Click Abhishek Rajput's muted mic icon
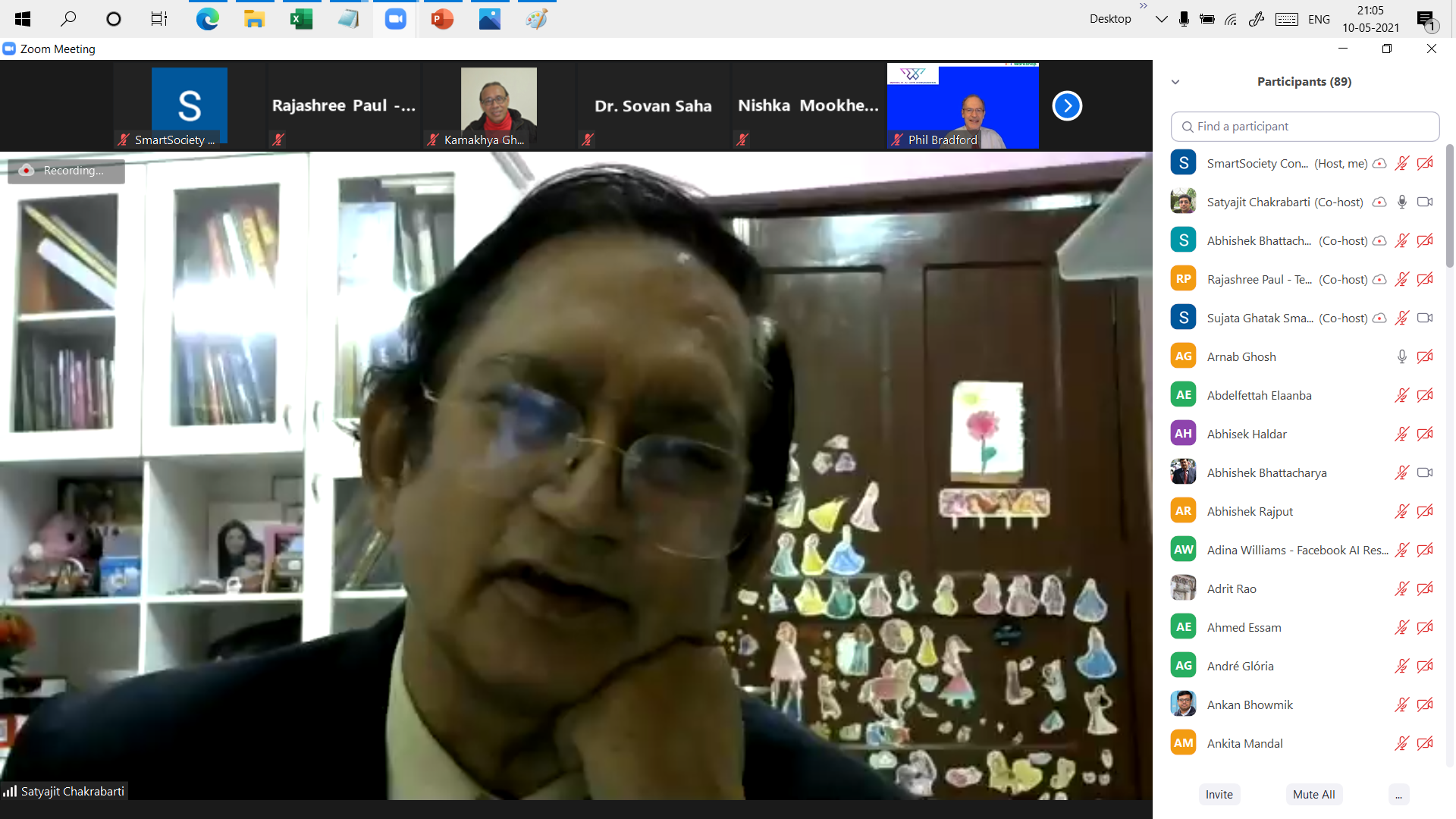 [x=1401, y=511]
